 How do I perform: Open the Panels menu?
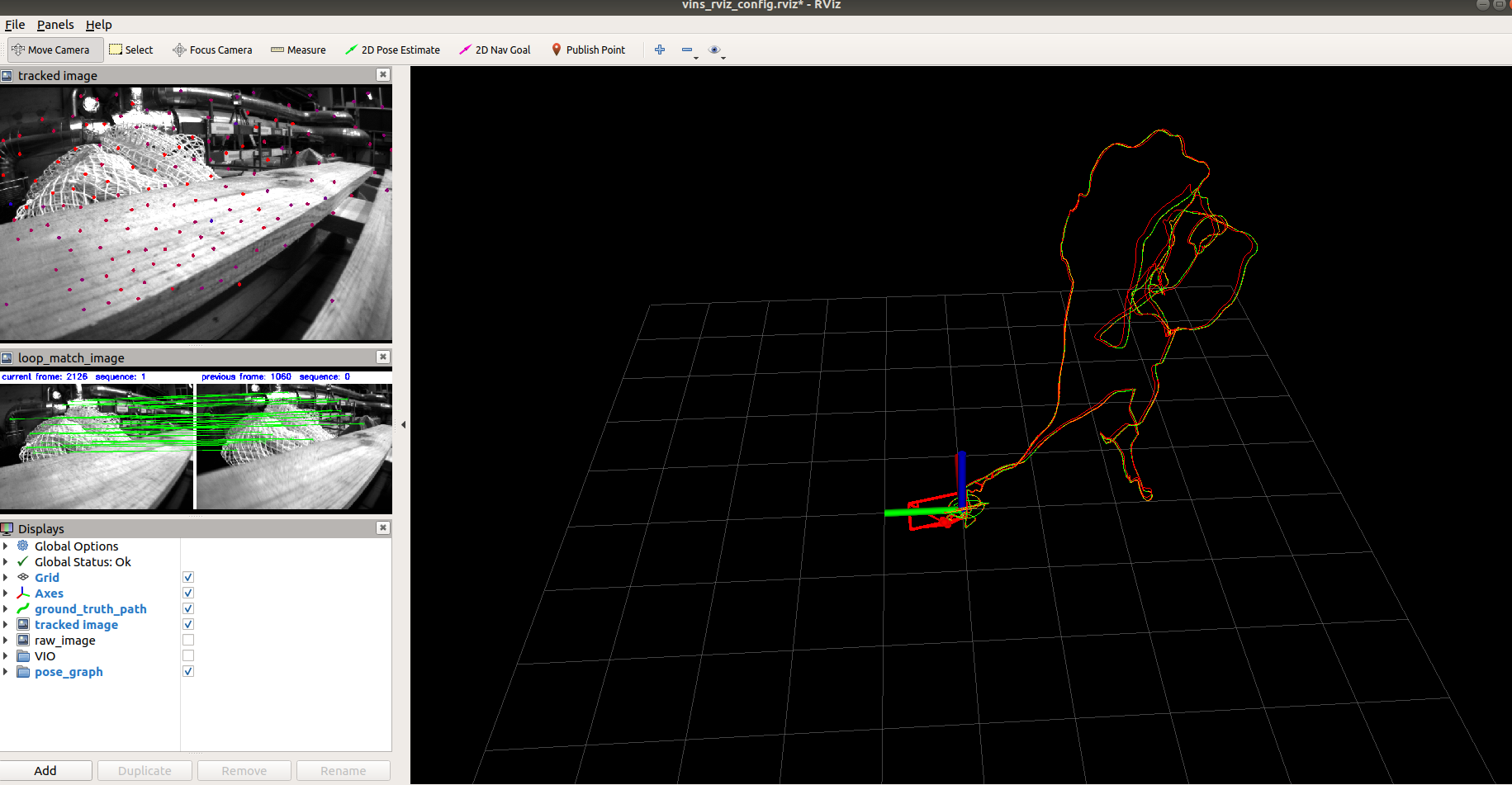coord(55,25)
